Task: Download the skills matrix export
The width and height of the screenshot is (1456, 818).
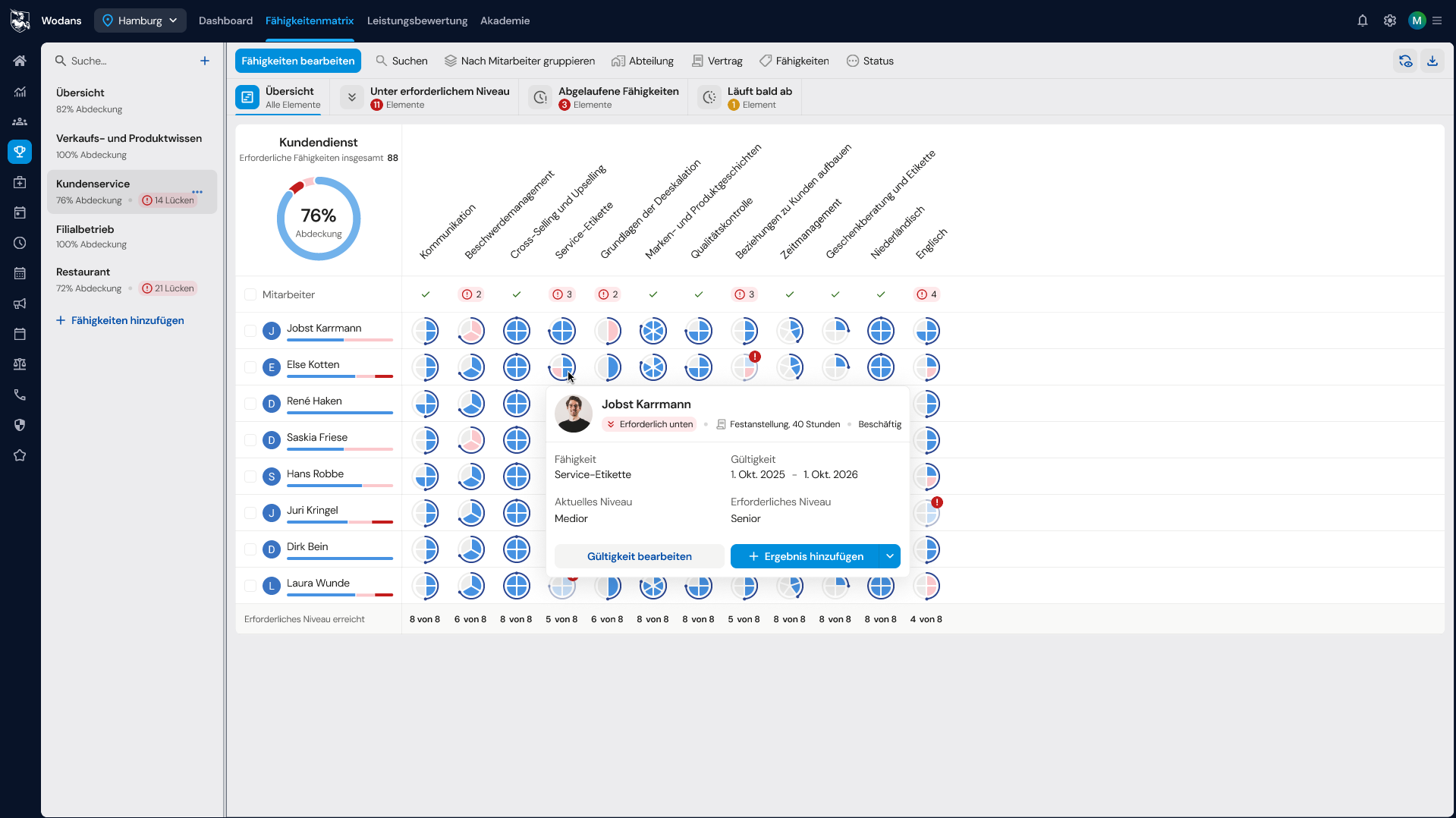Action: point(1432,61)
